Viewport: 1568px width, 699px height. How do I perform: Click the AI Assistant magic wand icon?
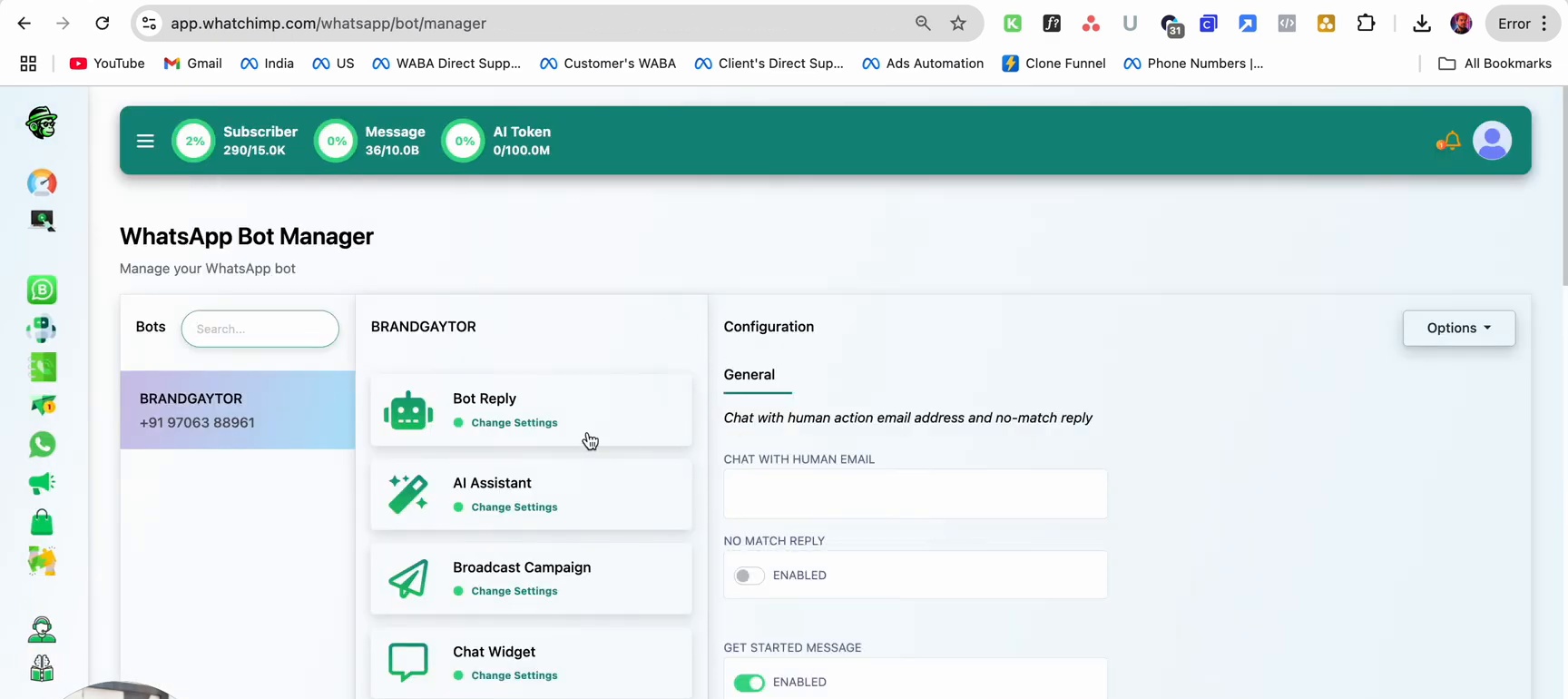[408, 495]
